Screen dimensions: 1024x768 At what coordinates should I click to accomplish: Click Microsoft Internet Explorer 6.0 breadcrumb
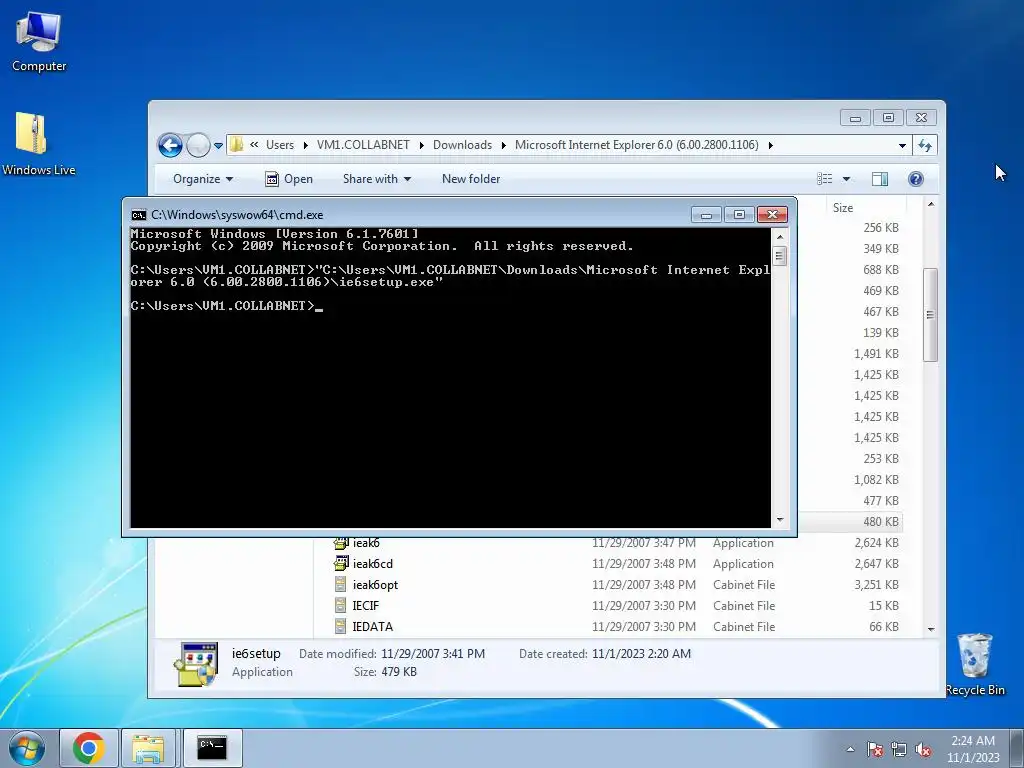(637, 145)
